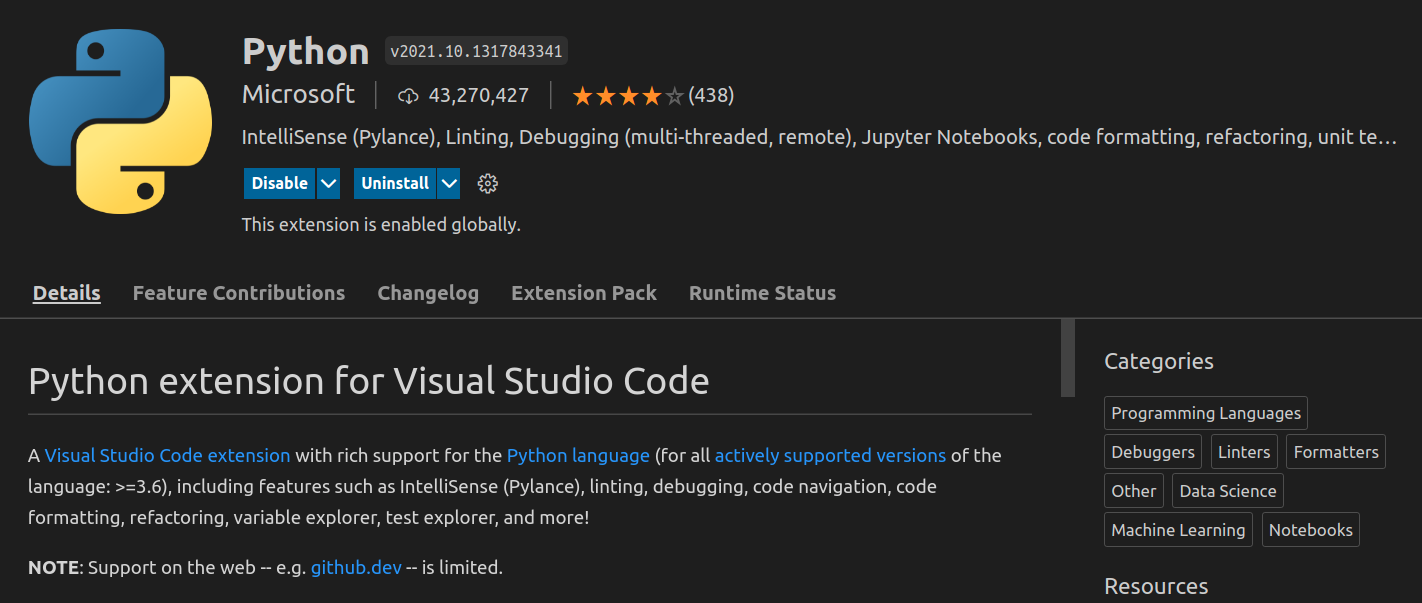Screen dimensions: 1422x603
Task: Switch to the Feature Contributions tab
Action: pos(239,293)
